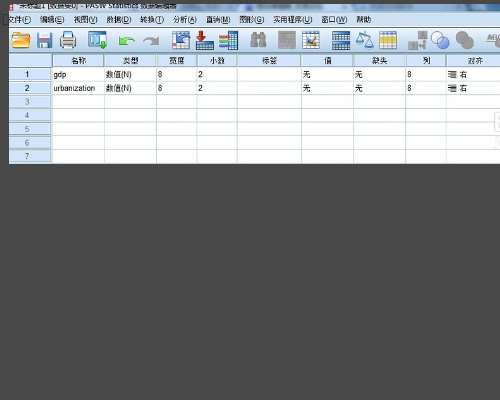500x400 pixels.
Task: Open the 分析(A) menu
Action: coord(185,20)
